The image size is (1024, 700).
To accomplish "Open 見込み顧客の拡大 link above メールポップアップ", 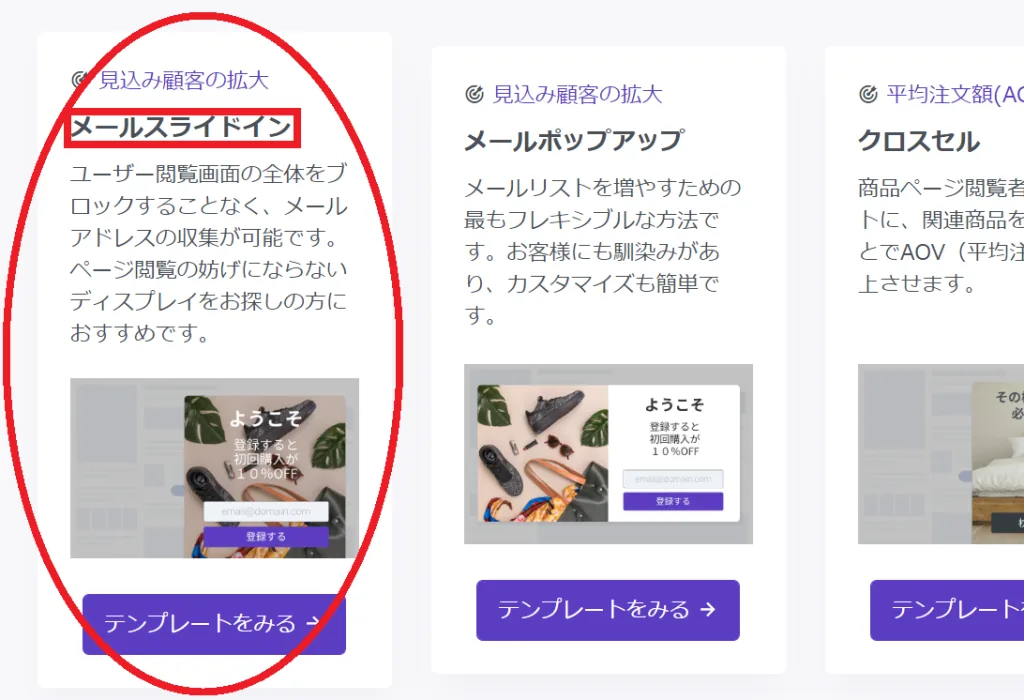I will [577, 94].
